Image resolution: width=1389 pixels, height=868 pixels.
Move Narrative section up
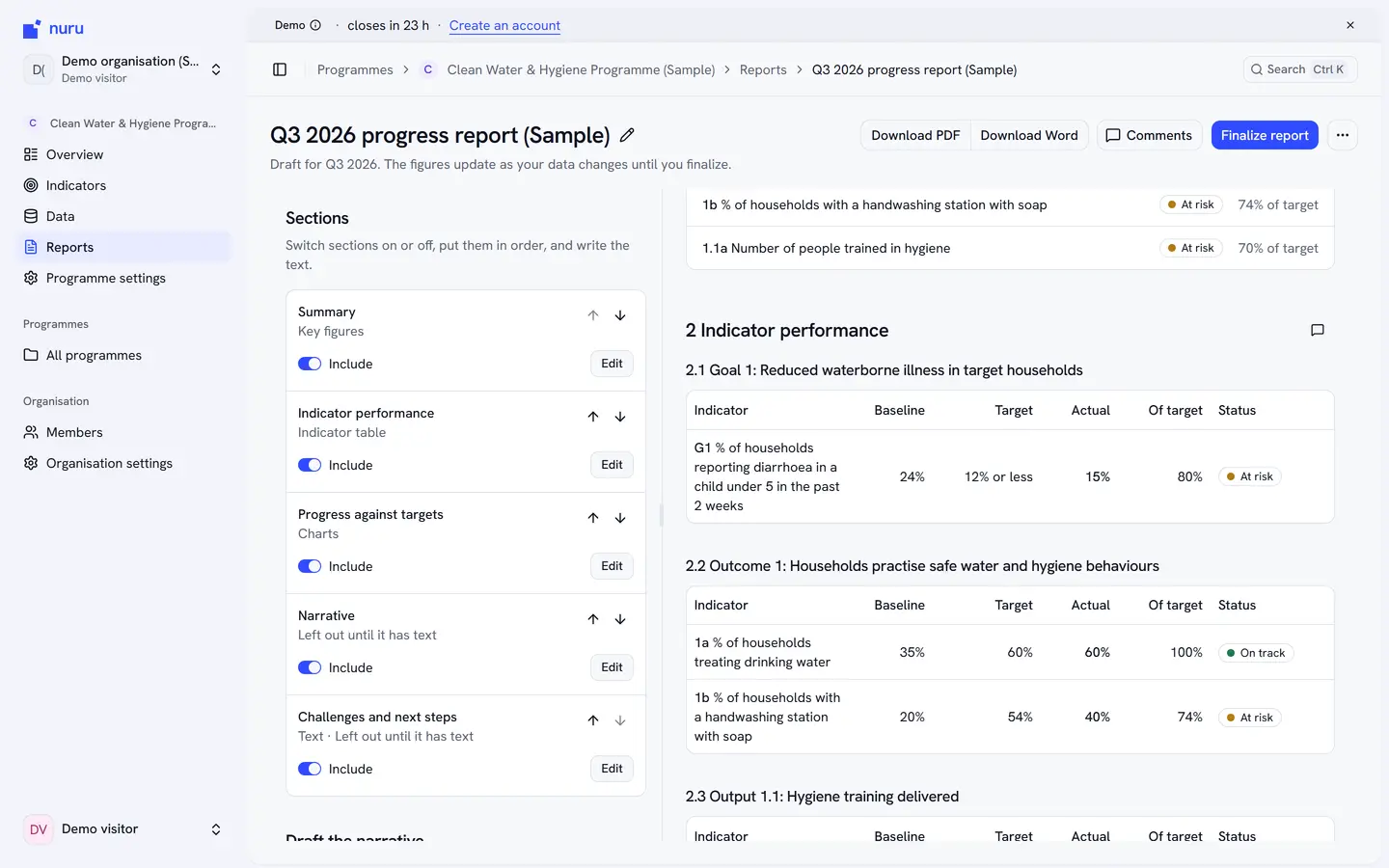coord(593,619)
